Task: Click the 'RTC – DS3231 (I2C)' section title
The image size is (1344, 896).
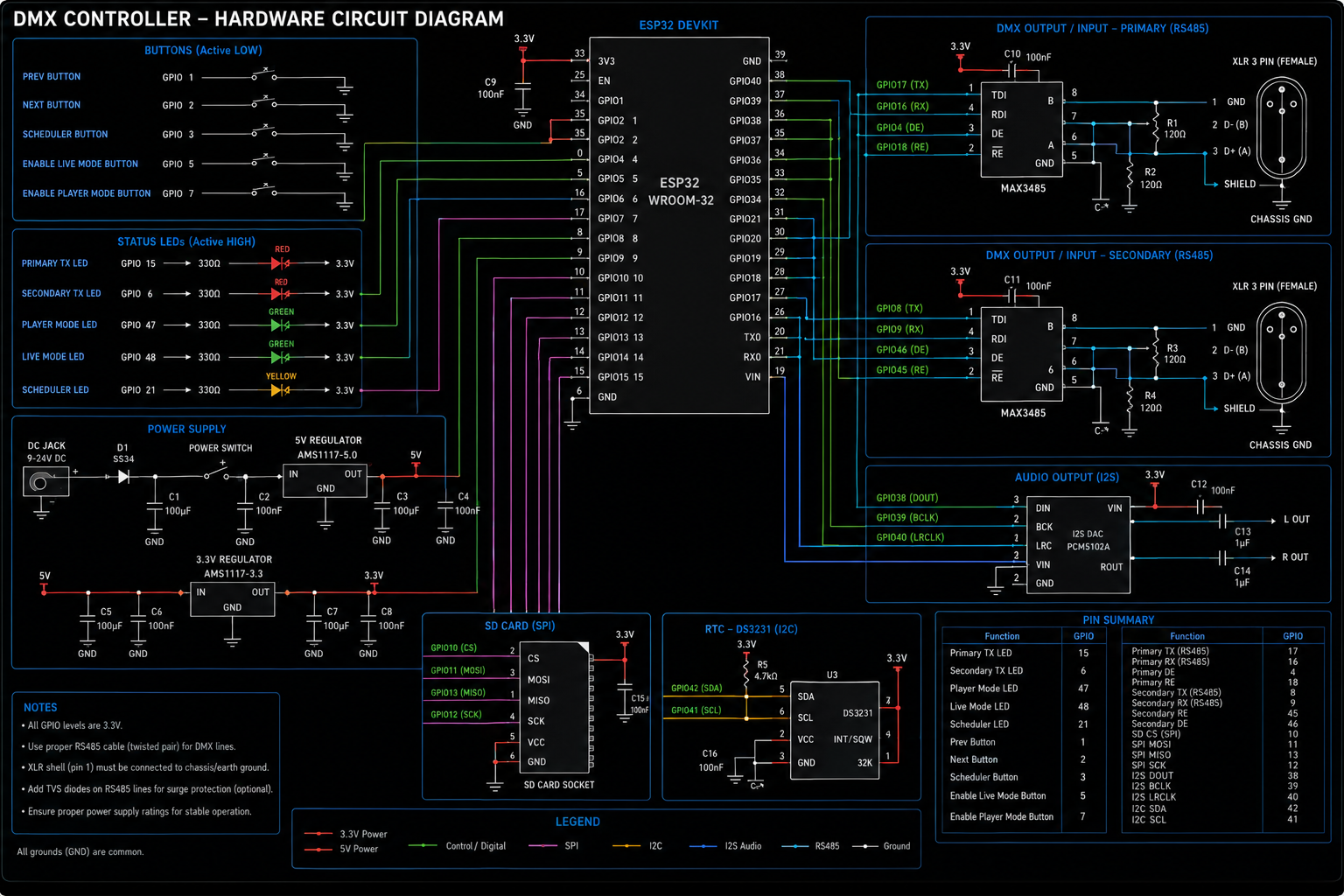Action: point(751,629)
